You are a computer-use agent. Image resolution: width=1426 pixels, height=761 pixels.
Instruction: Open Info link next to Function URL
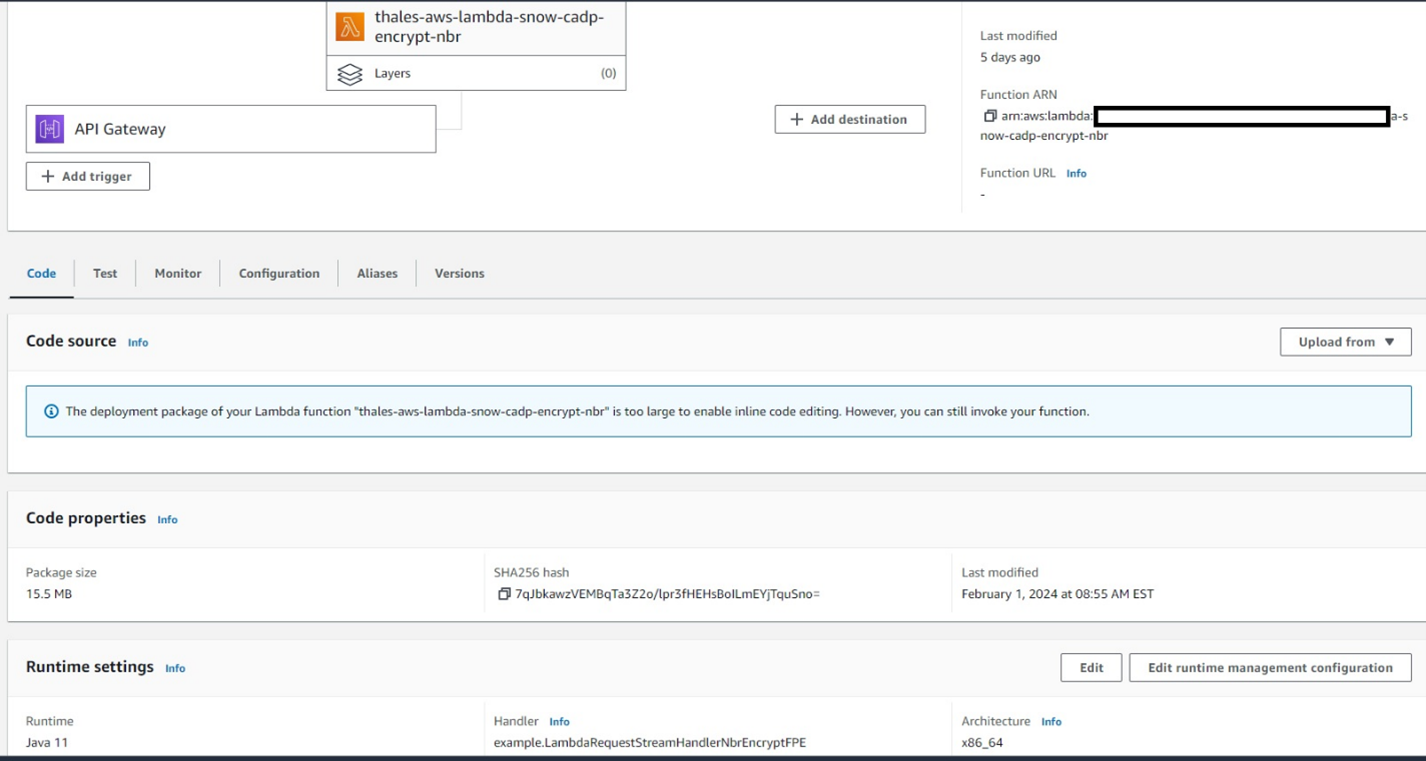coord(1076,174)
